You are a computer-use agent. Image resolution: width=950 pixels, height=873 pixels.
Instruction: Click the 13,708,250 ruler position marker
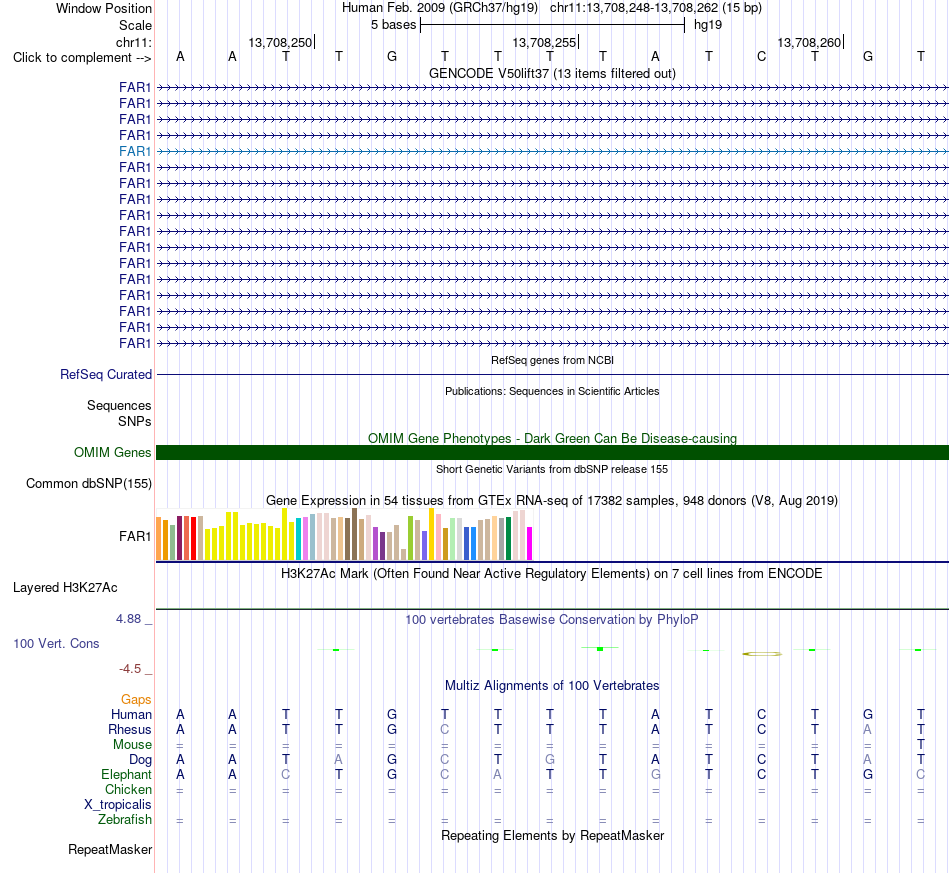(281, 42)
